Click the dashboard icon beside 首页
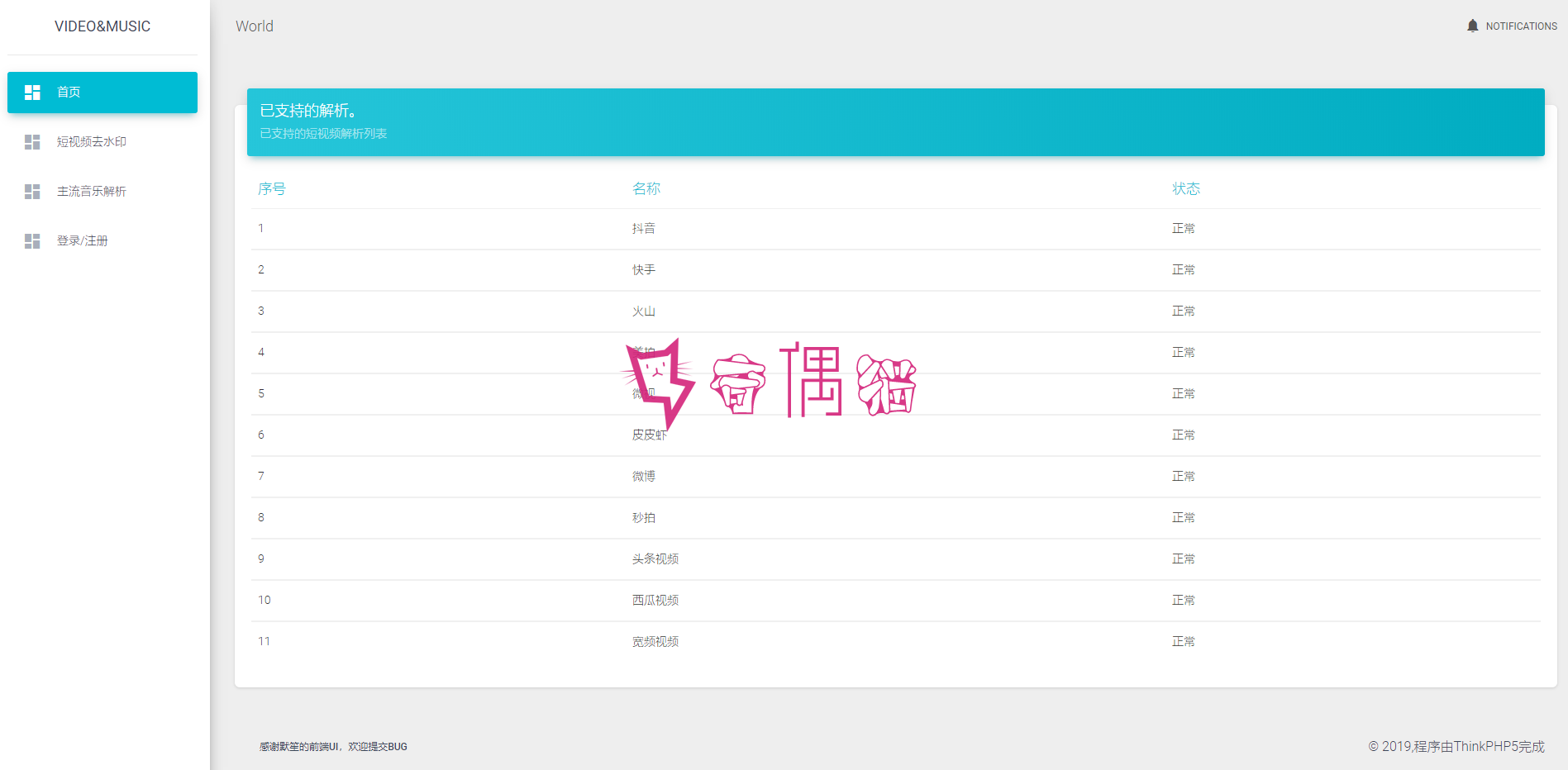1568x770 pixels. click(x=32, y=93)
